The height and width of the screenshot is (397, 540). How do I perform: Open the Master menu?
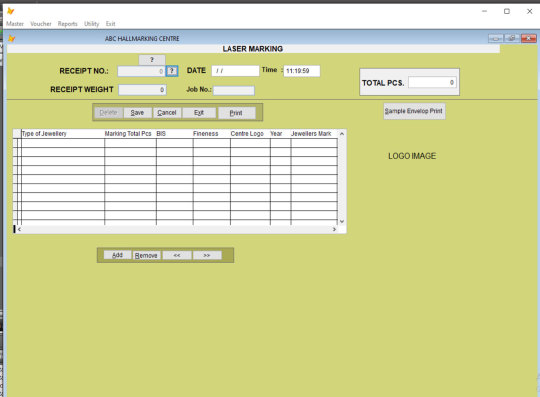click(15, 24)
